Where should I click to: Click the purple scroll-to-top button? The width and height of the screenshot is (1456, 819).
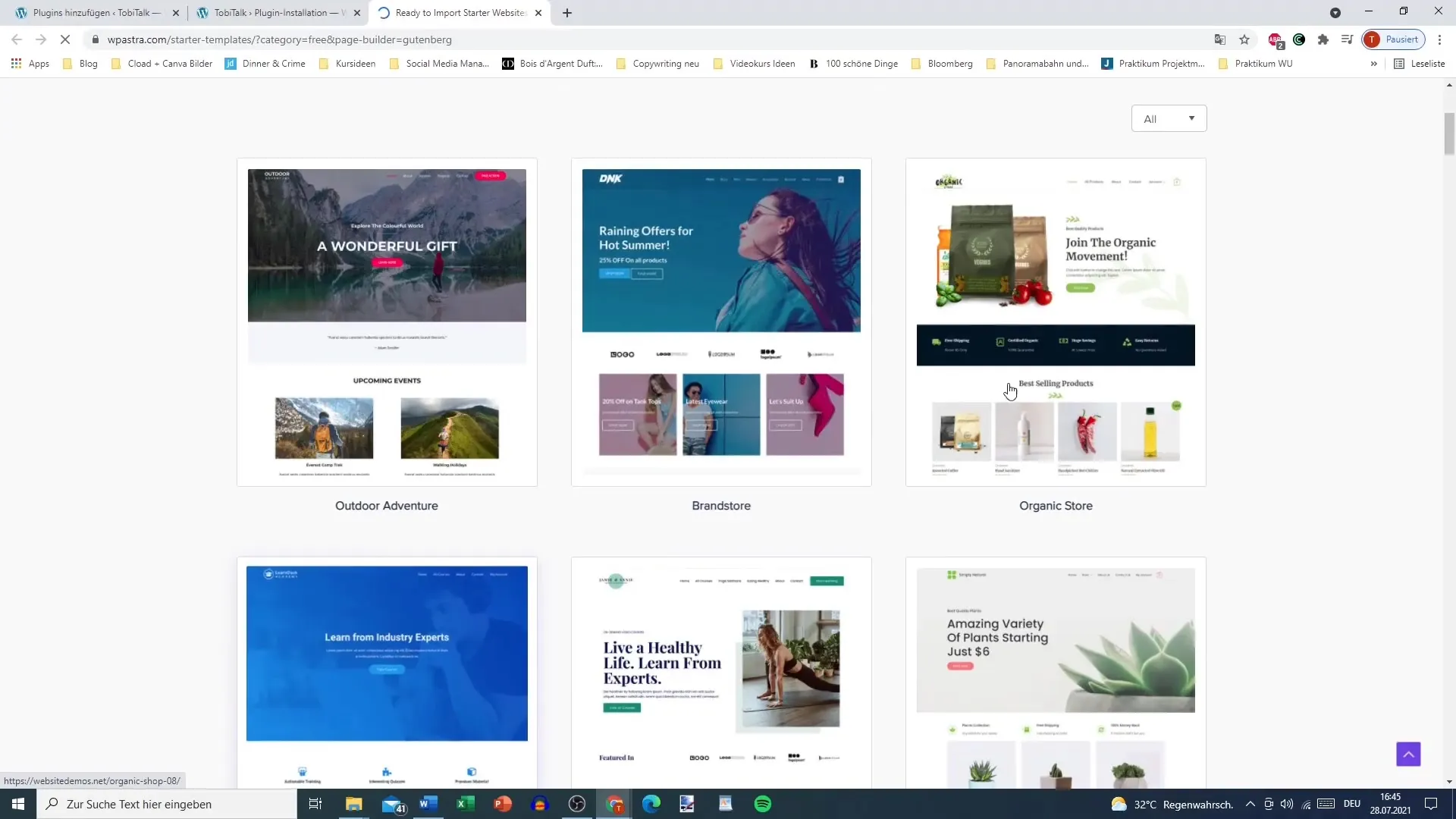[1408, 754]
